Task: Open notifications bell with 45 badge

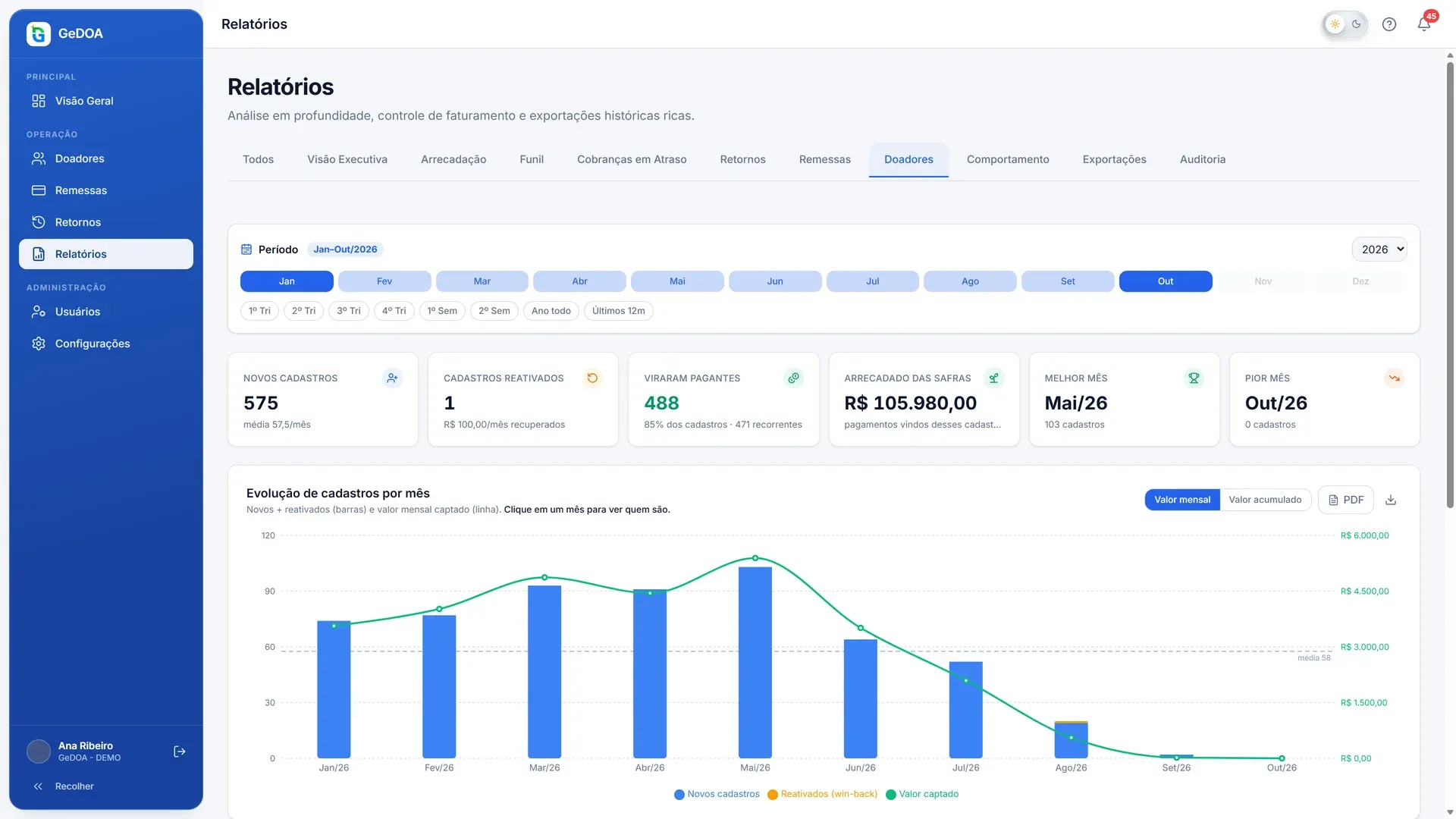Action: coord(1425,24)
